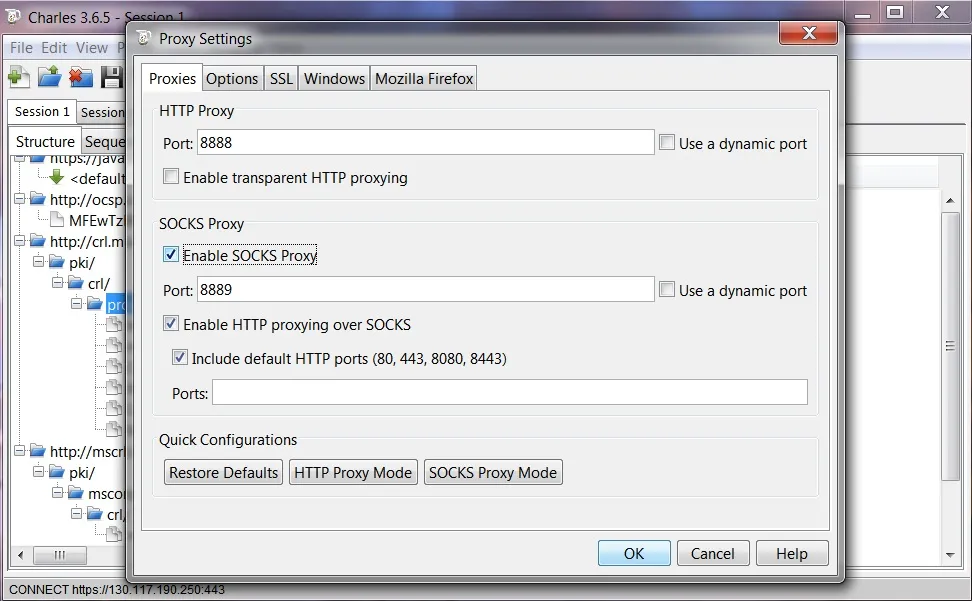Collapse the http://crl.m tree node

point(20,241)
